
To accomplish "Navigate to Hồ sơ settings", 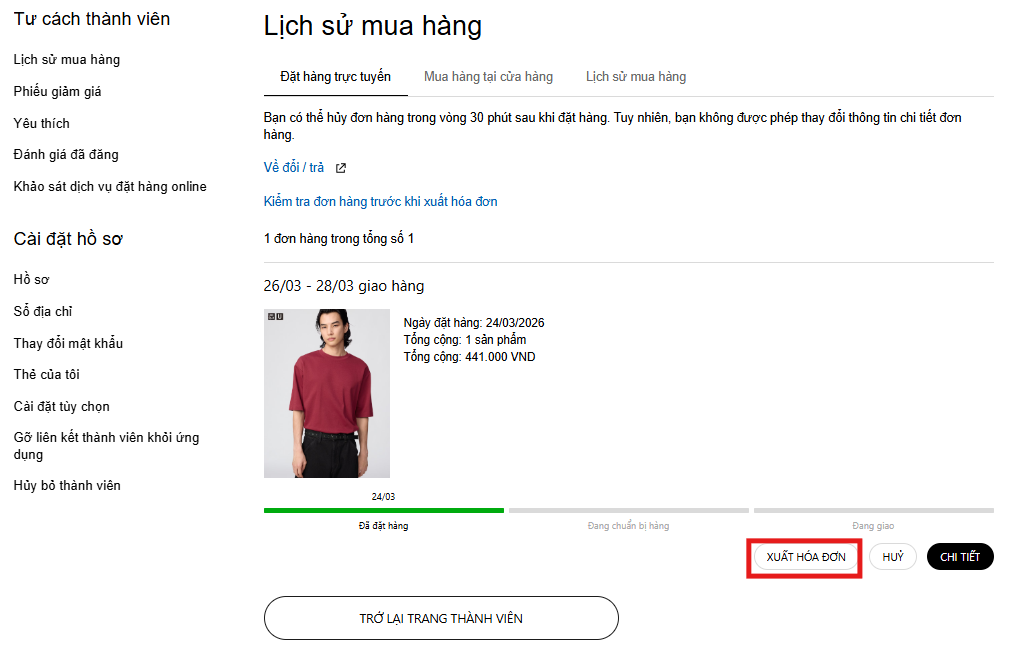I will pyautogui.click(x=32, y=280).
